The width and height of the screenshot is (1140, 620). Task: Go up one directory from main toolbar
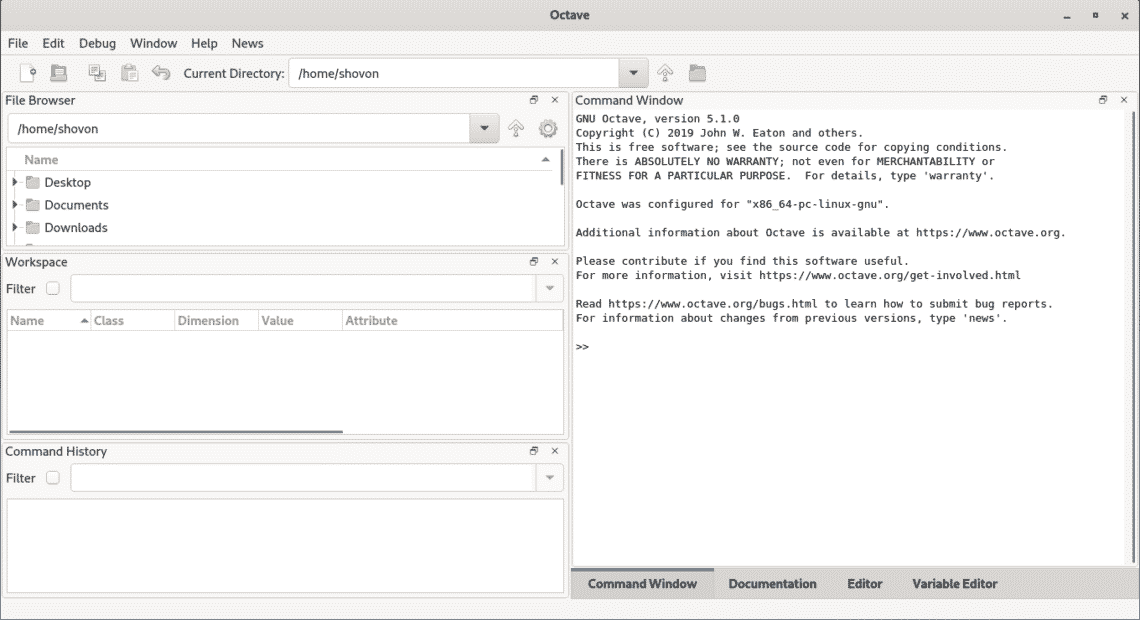[665, 73]
